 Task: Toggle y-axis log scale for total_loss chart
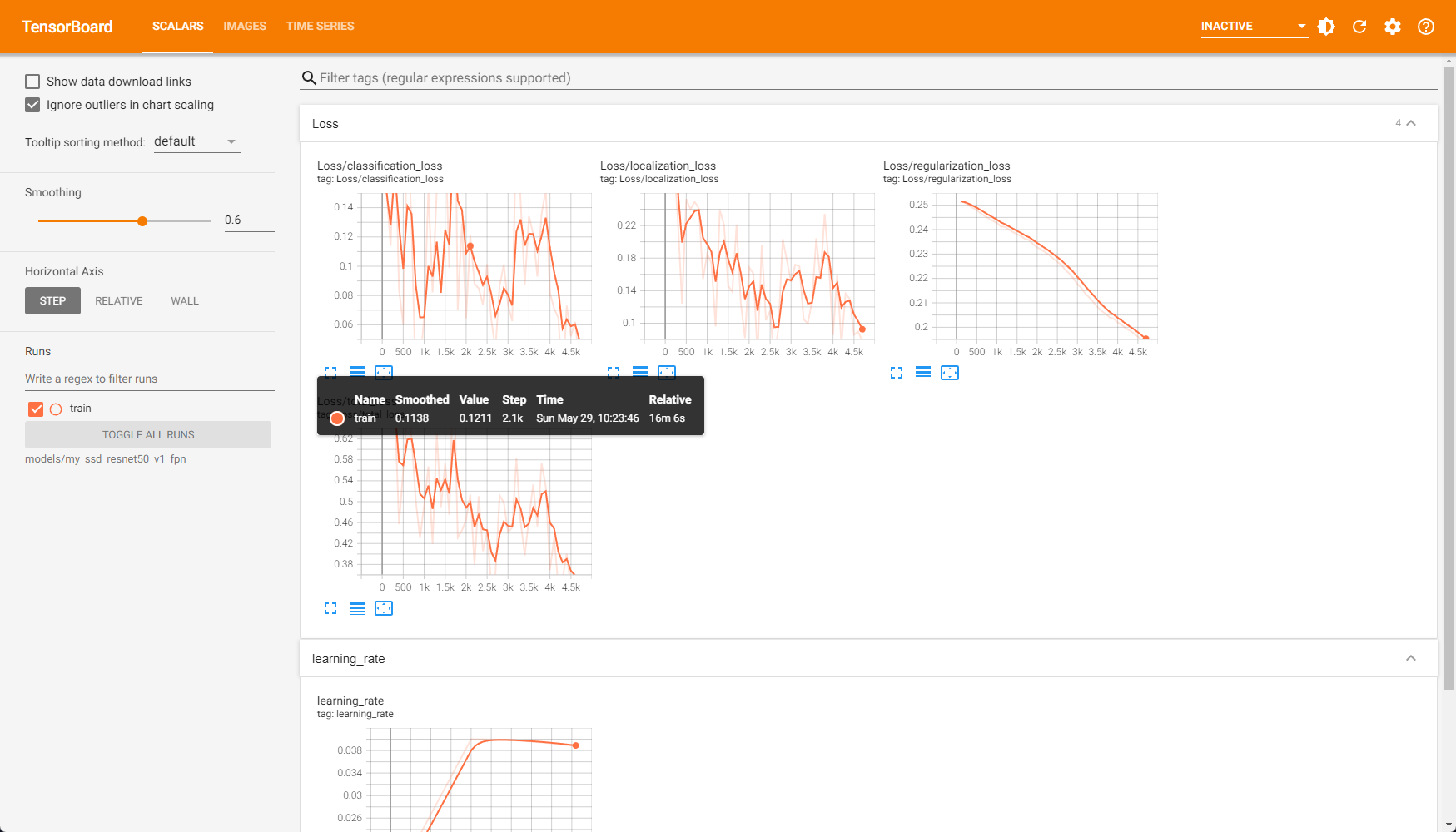tap(357, 608)
